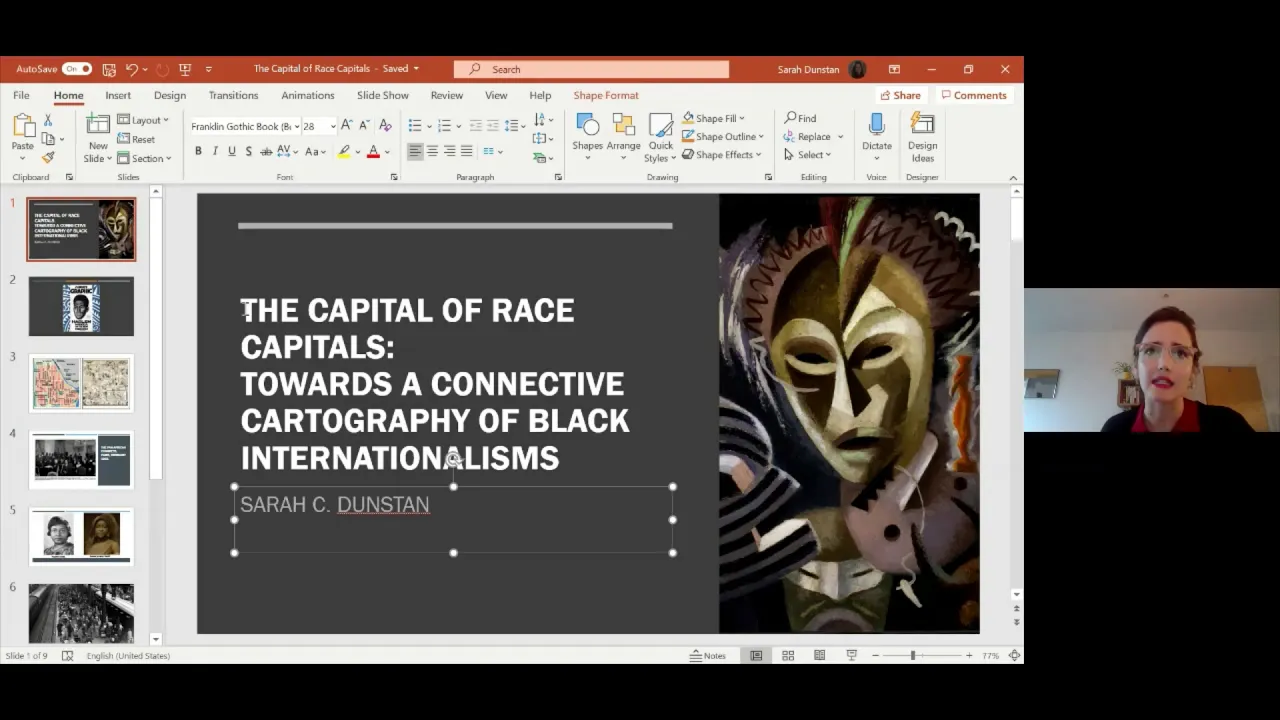Apply the red font color
Image resolution: width=1280 pixels, height=720 pixels.
pyautogui.click(x=373, y=151)
